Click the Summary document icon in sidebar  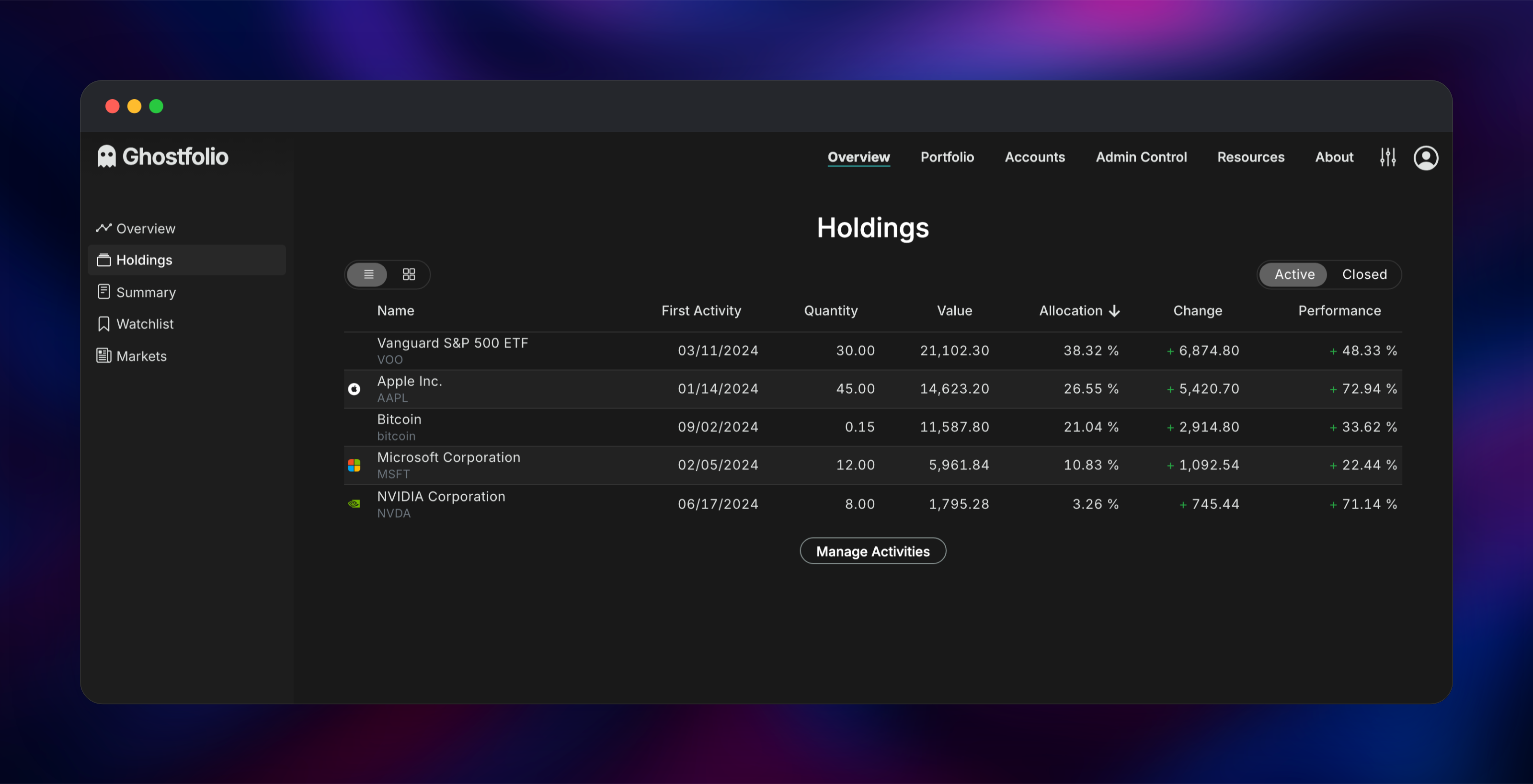tap(104, 292)
